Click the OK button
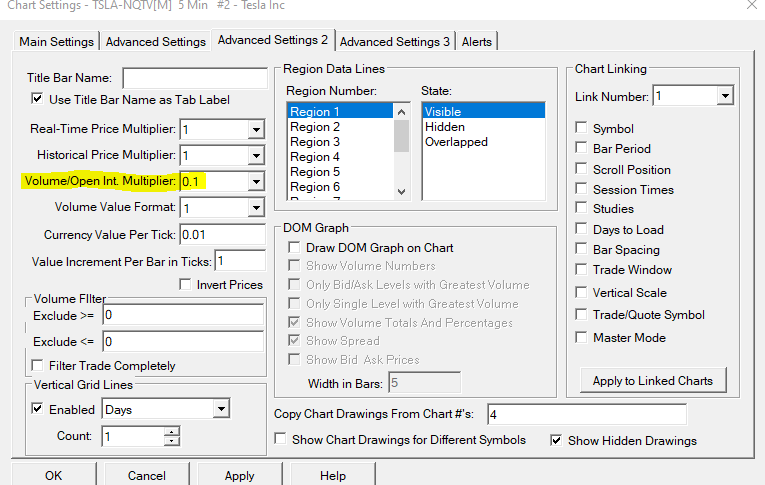 click(54, 475)
